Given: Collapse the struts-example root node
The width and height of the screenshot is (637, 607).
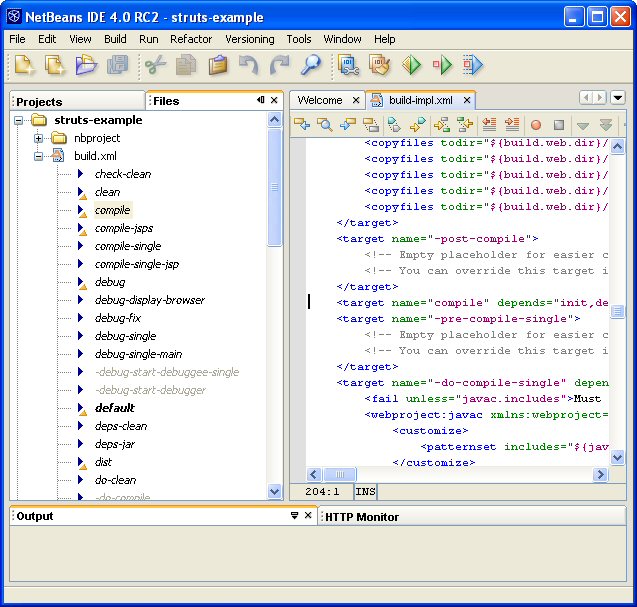Looking at the screenshot, I should click(18, 120).
